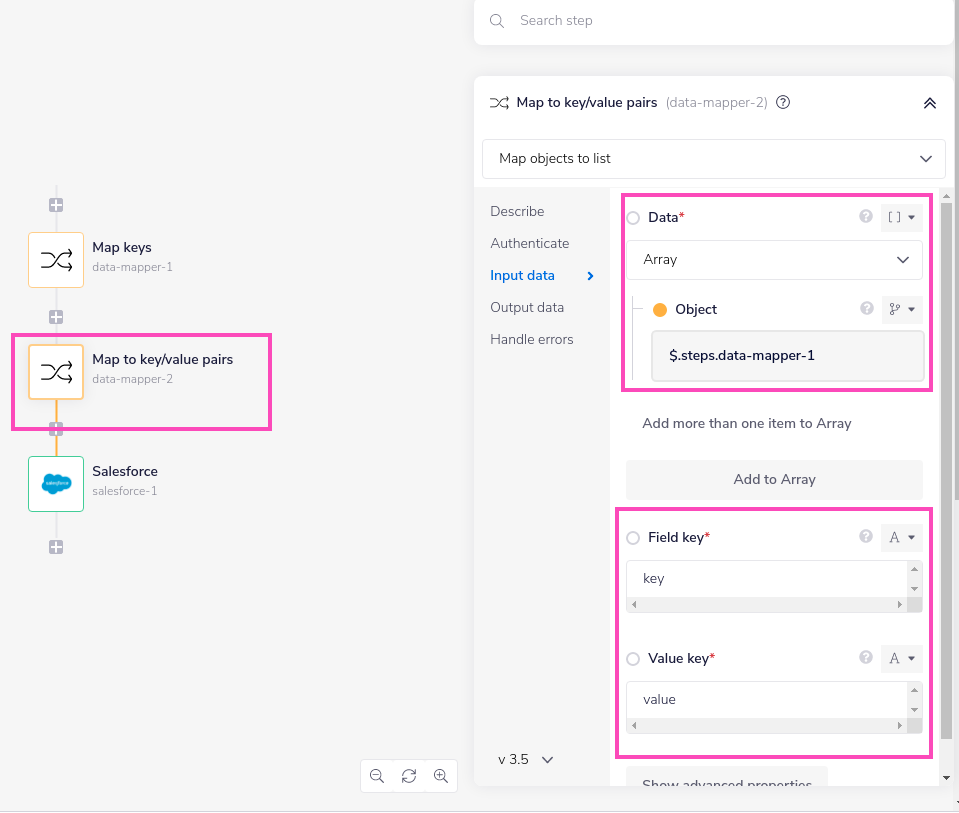Expand the Array type dropdown

[774, 260]
